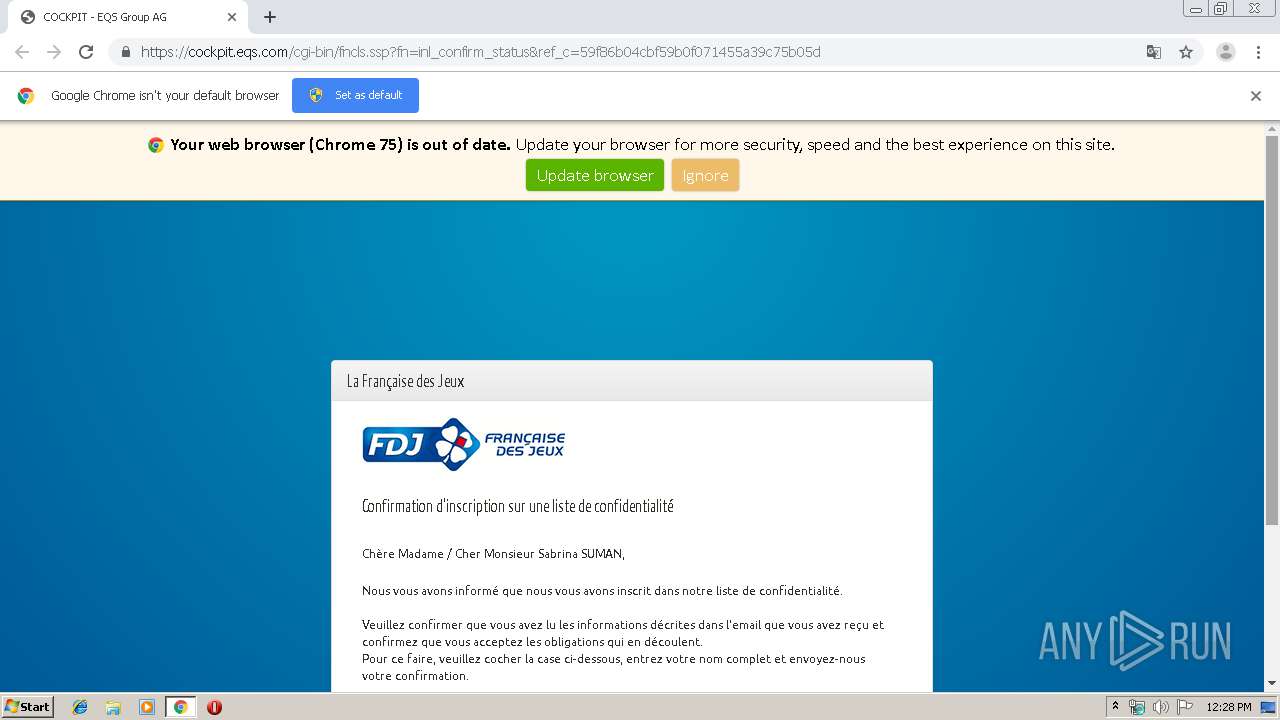1280x720 pixels.
Task: Open Windows Explorer folder in taskbar
Action: pyautogui.click(x=113, y=707)
